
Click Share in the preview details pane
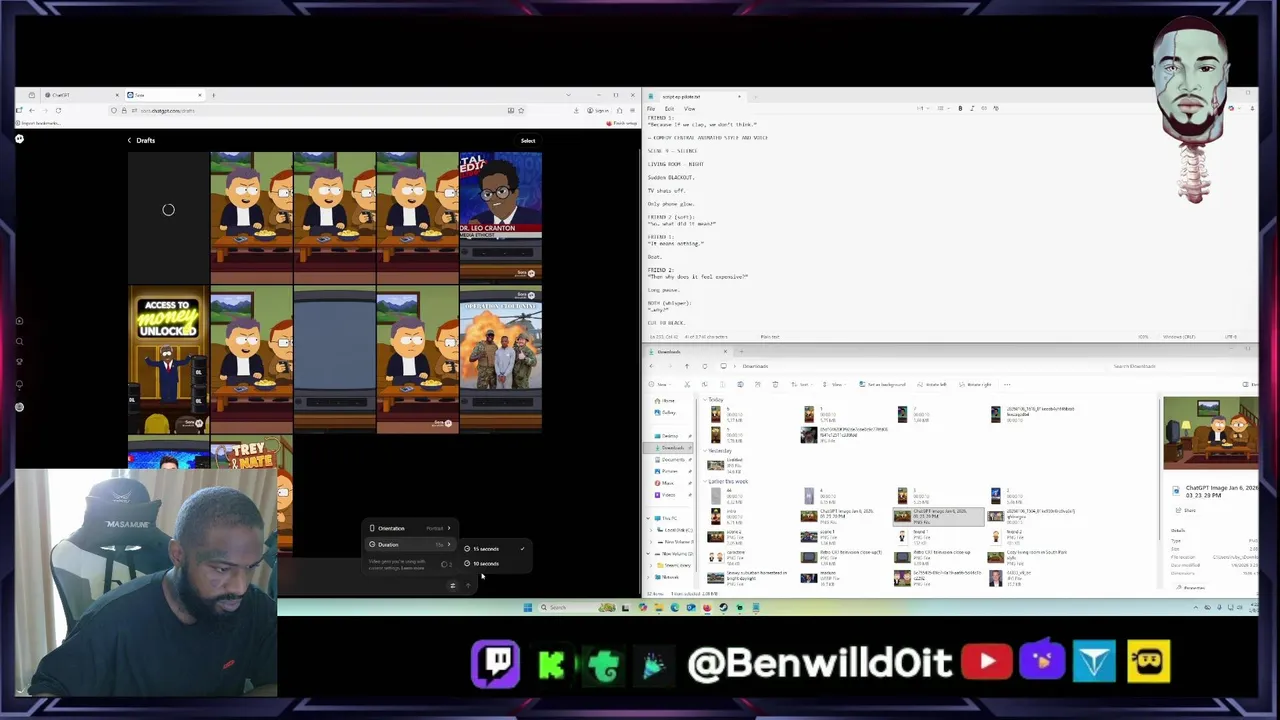(x=1186, y=511)
